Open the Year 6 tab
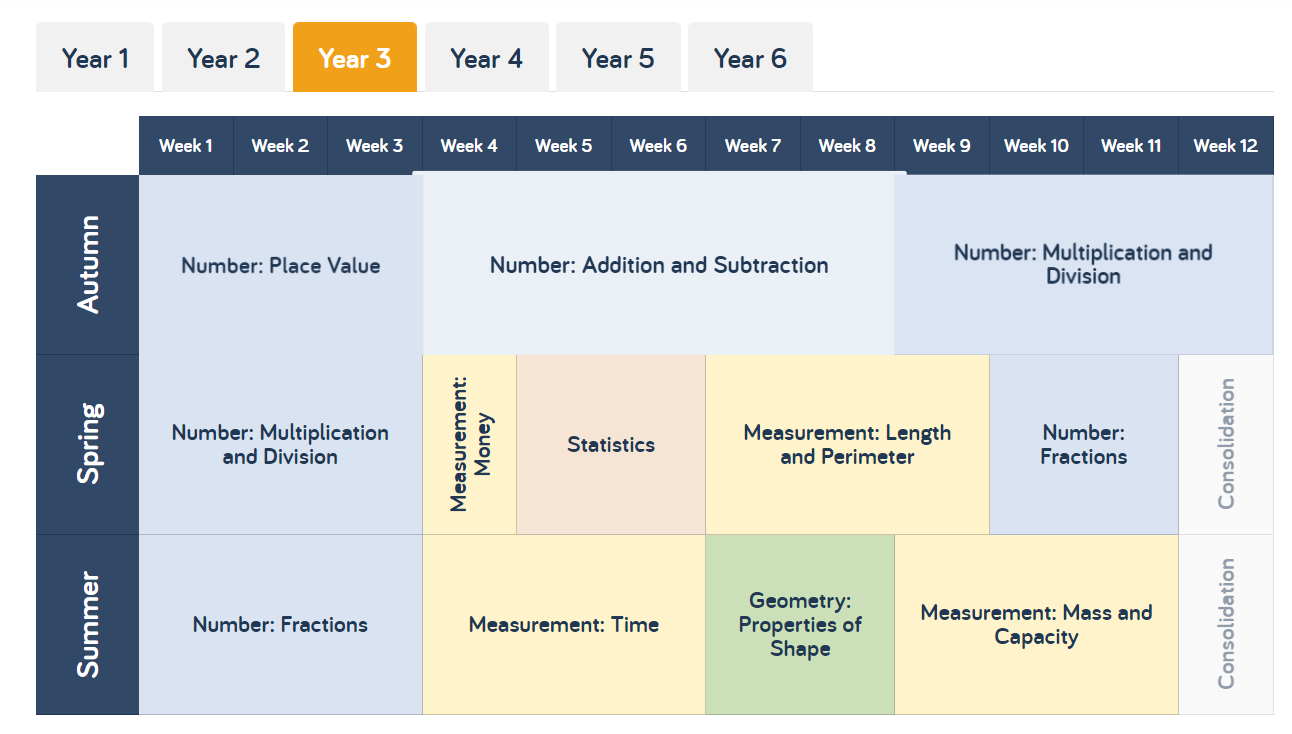The width and height of the screenshot is (1292, 734). click(x=750, y=58)
